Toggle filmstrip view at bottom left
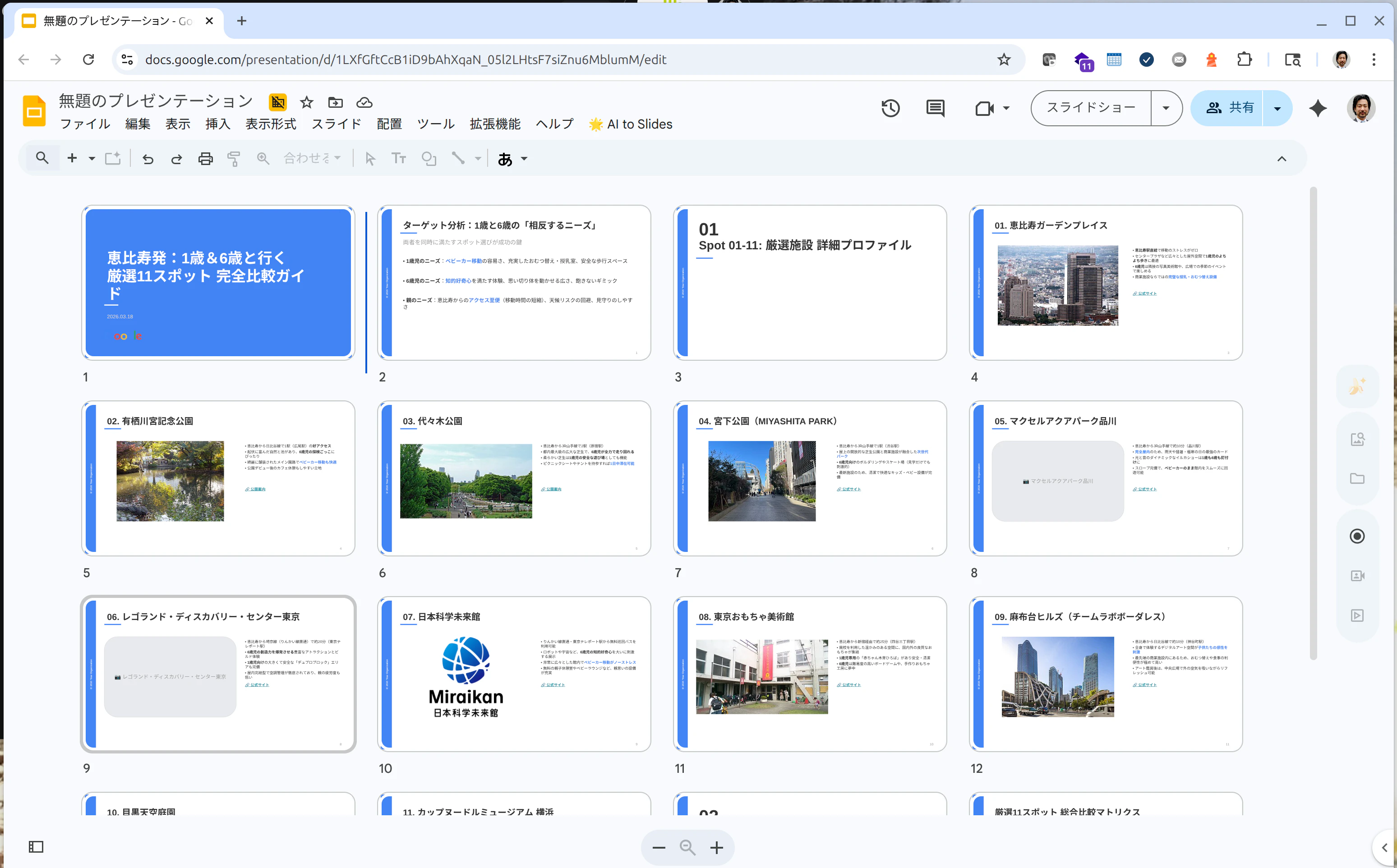This screenshot has width=1397, height=868. point(36,847)
